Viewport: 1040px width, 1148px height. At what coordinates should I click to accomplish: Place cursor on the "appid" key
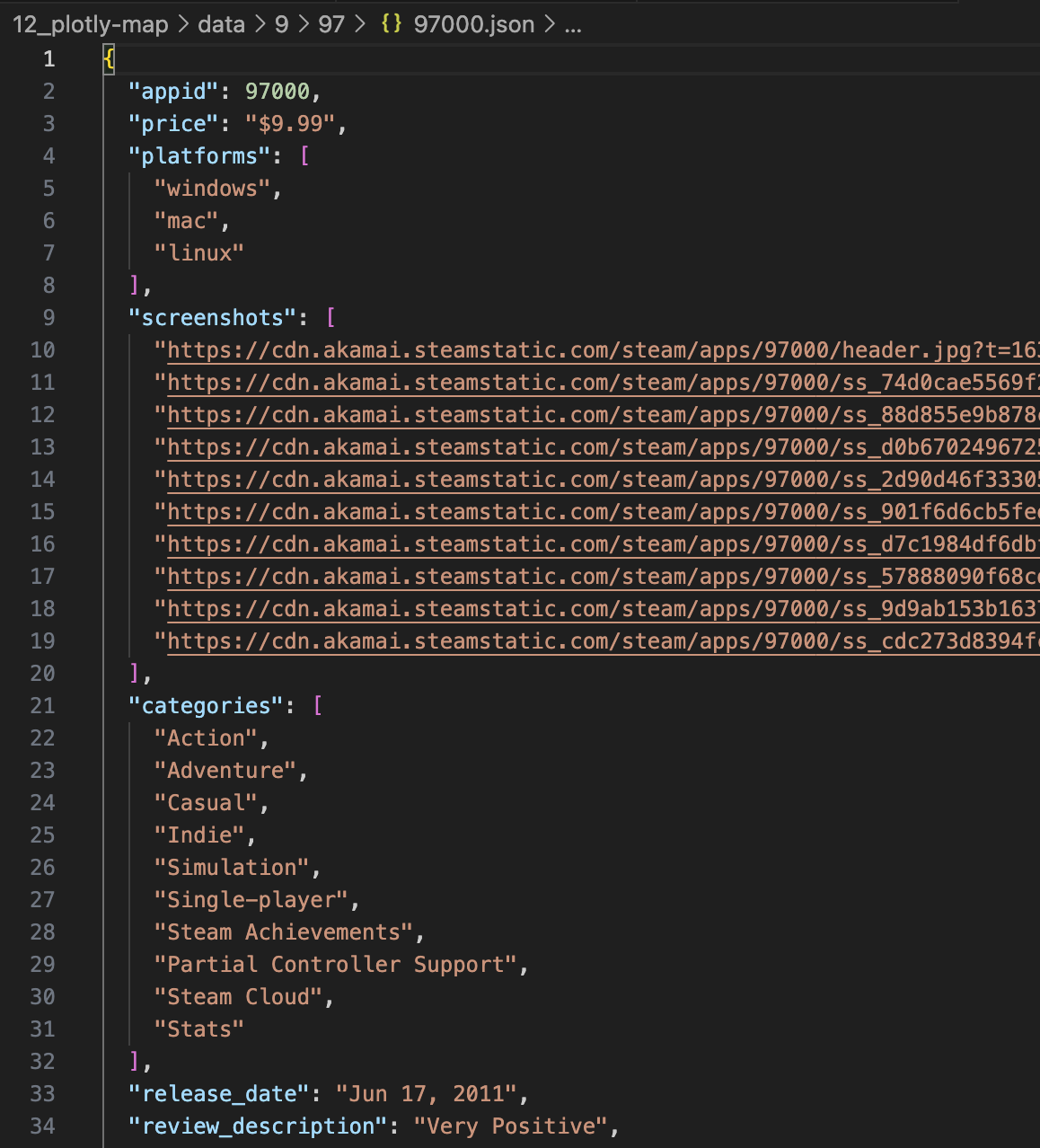174,92
